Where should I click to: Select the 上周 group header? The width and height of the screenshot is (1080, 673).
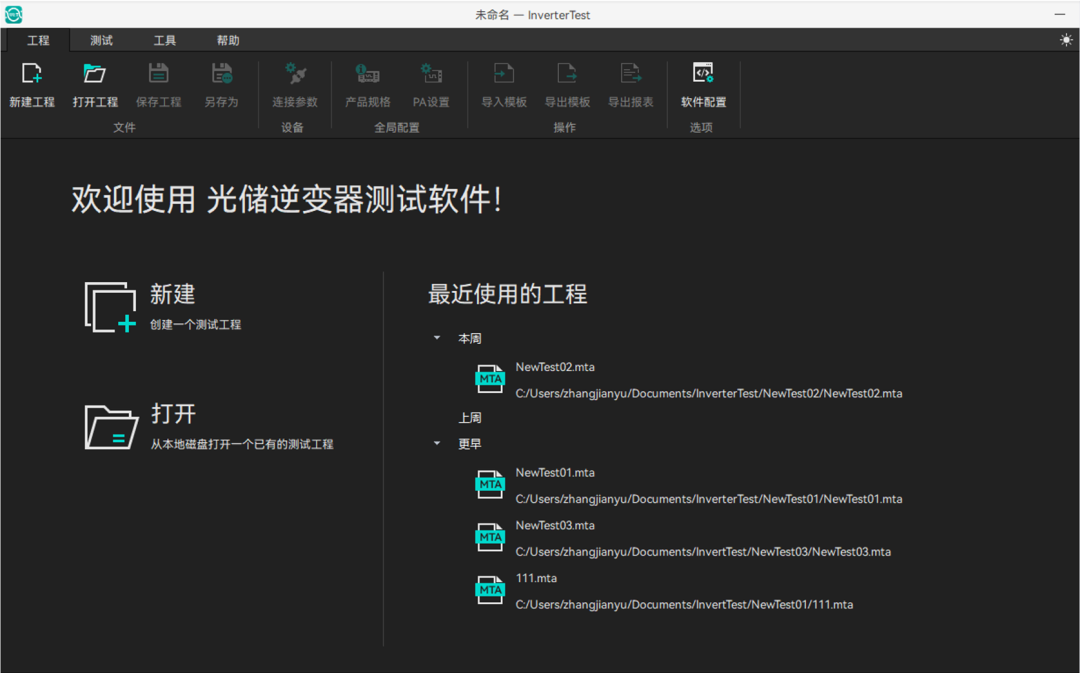coord(470,418)
